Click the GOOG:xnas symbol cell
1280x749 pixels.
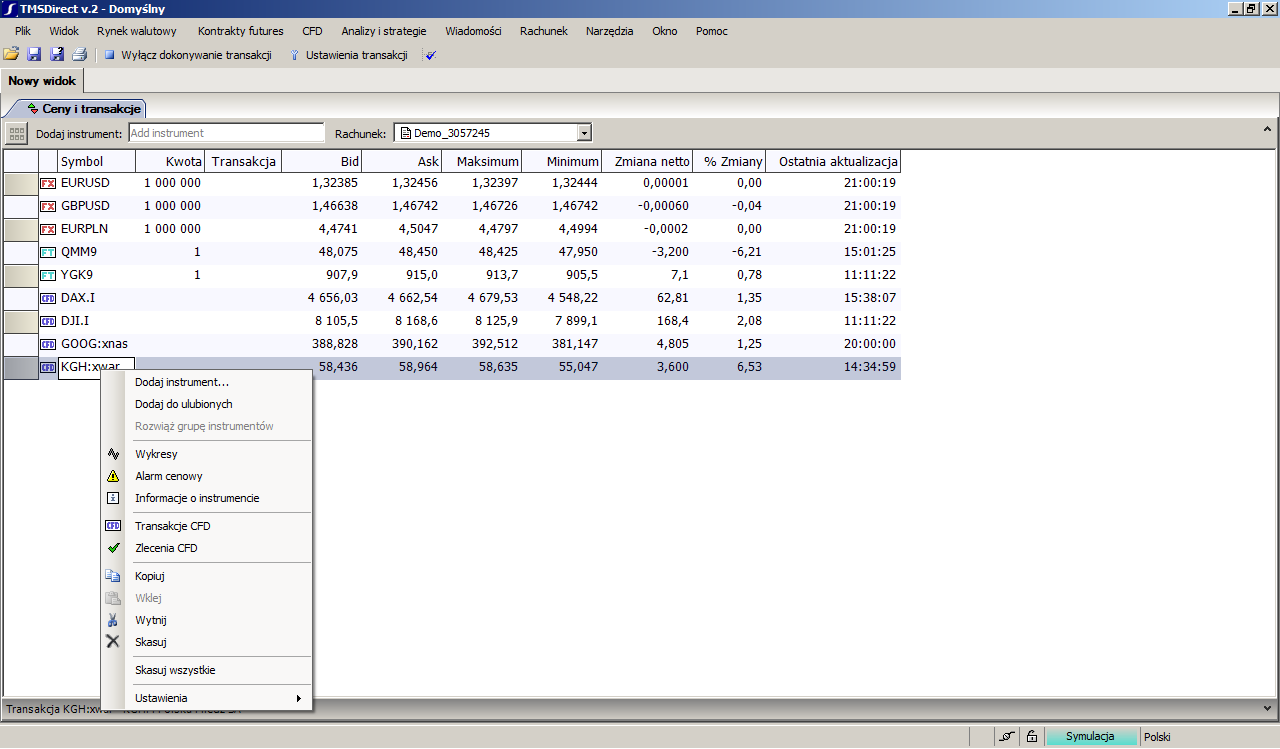(x=96, y=344)
